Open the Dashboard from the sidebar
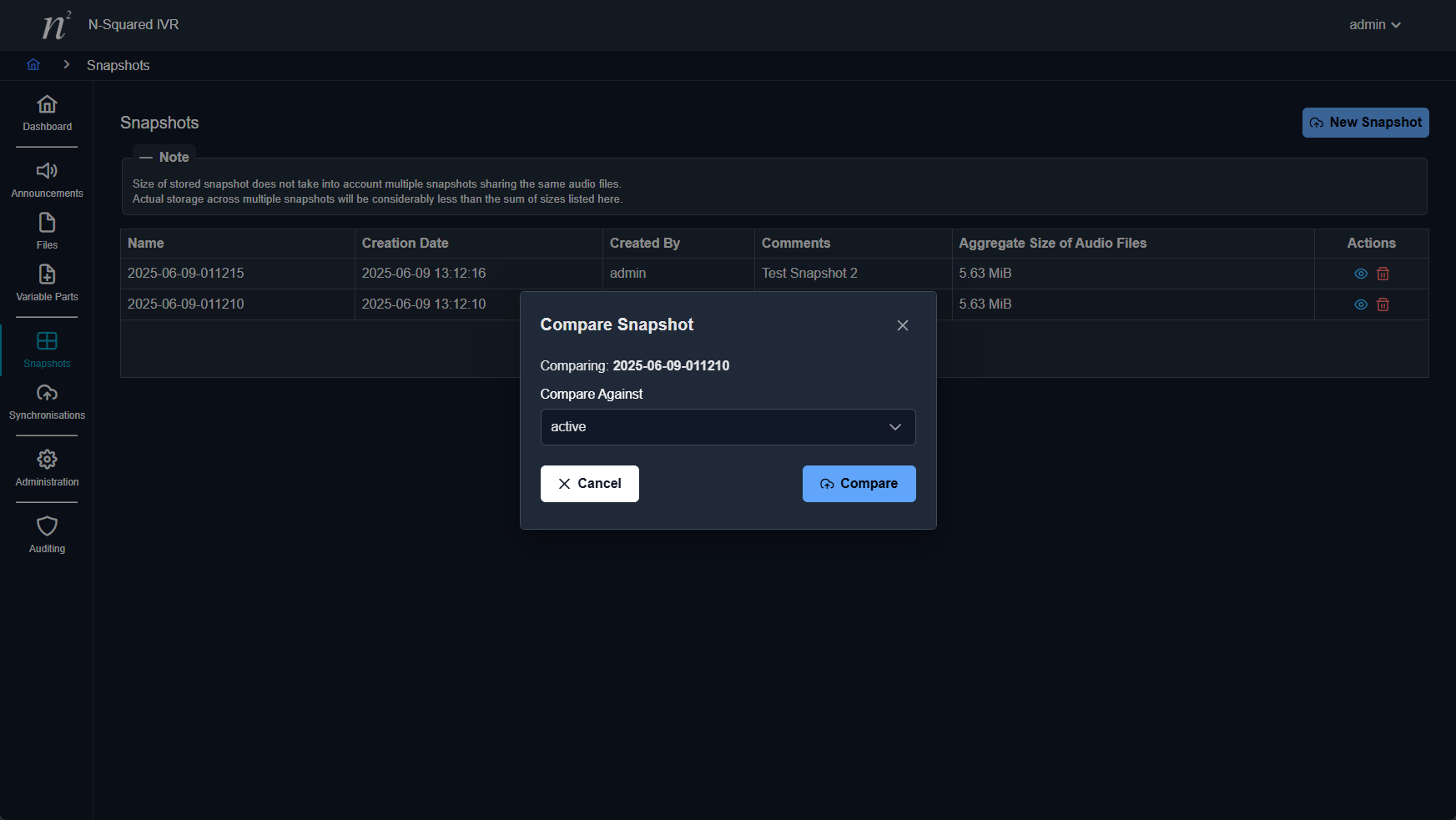The height and width of the screenshot is (820, 1456). 47,113
